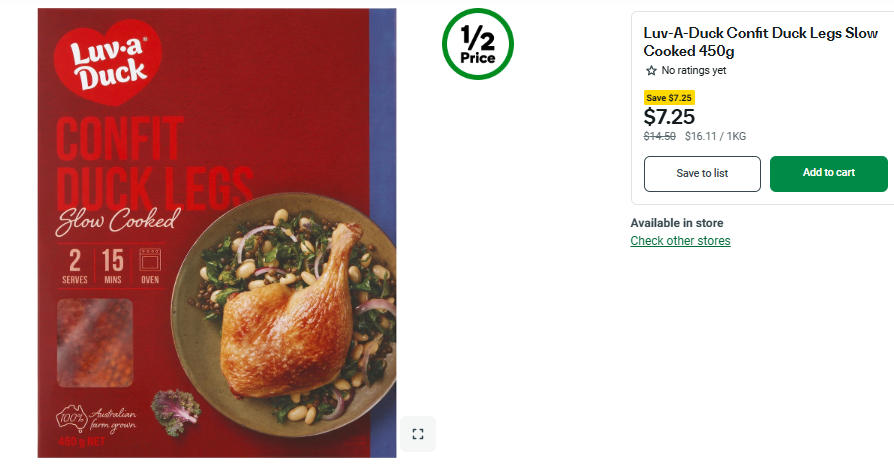Open the fullscreen image viewer icon
894x464 pixels.
tap(418, 434)
